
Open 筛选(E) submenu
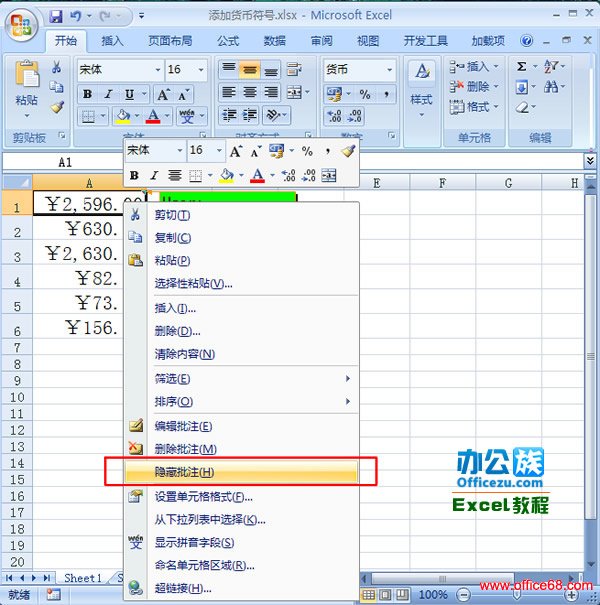coord(241,379)
